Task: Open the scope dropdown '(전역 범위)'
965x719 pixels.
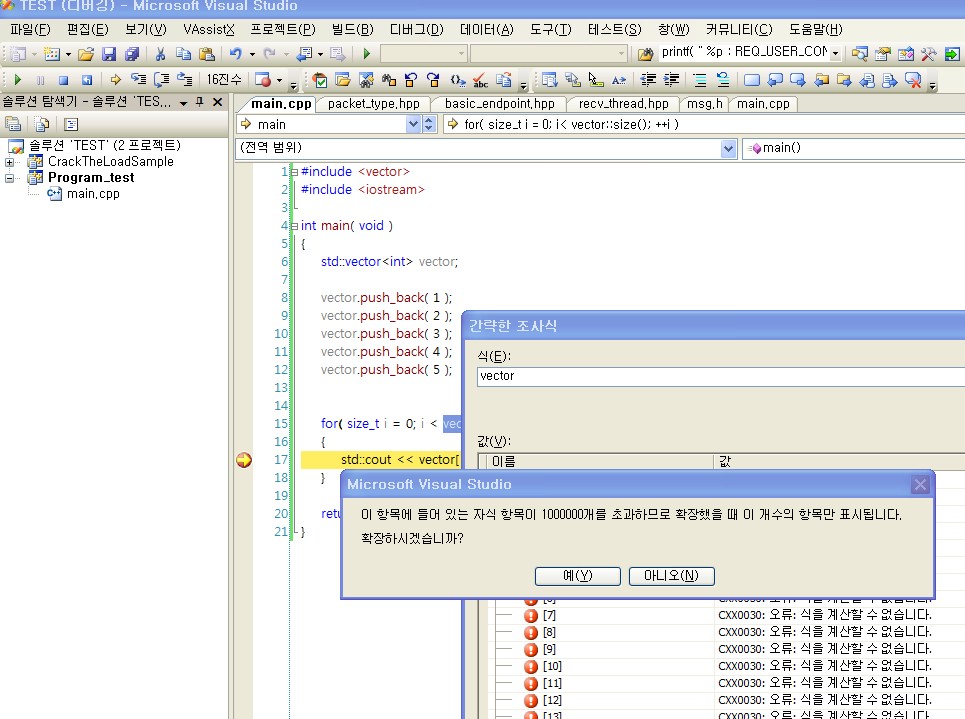Action: click(729, 148)
